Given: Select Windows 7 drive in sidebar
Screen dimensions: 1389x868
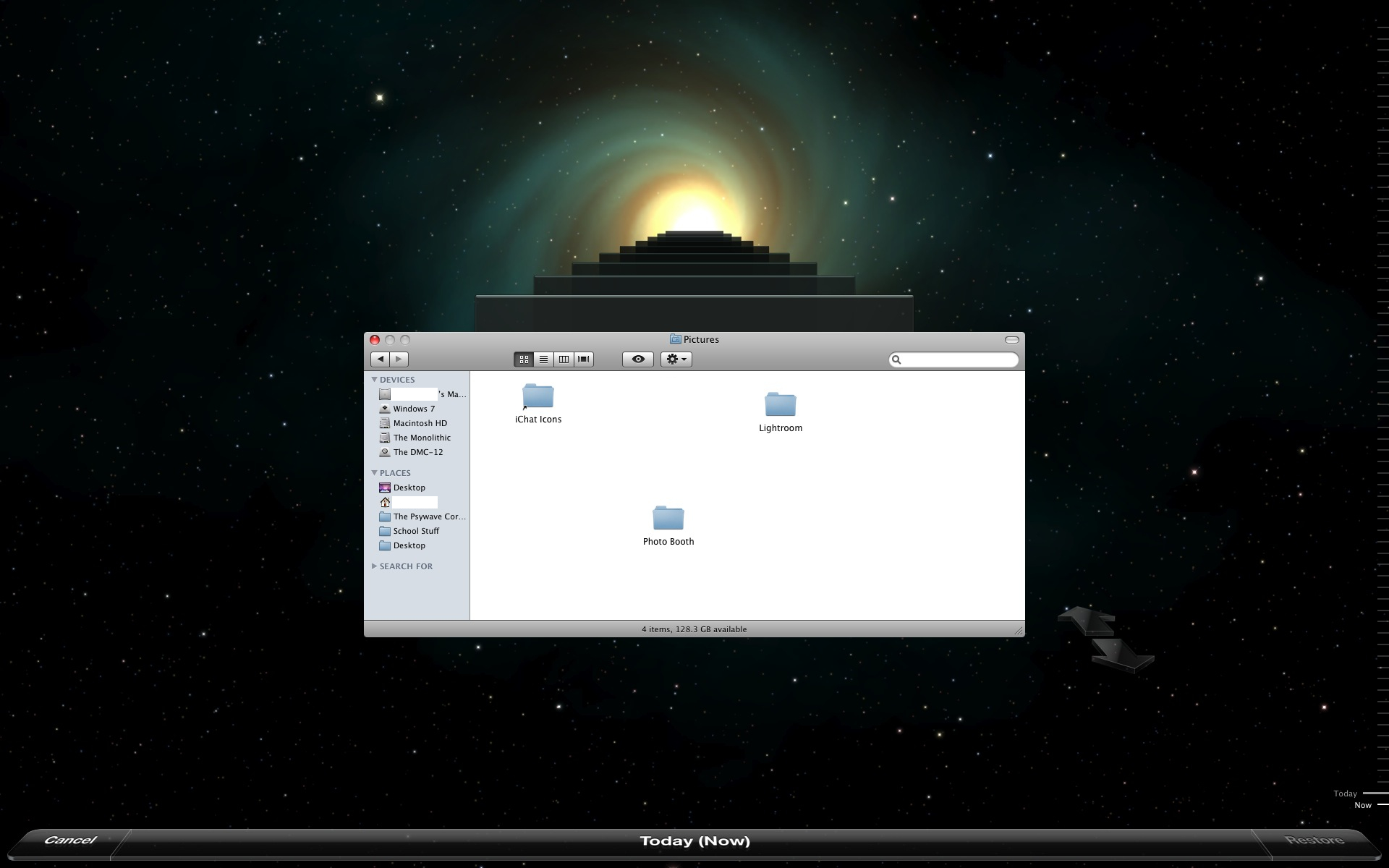Looking at the screenshot, I should coord(414,409).
